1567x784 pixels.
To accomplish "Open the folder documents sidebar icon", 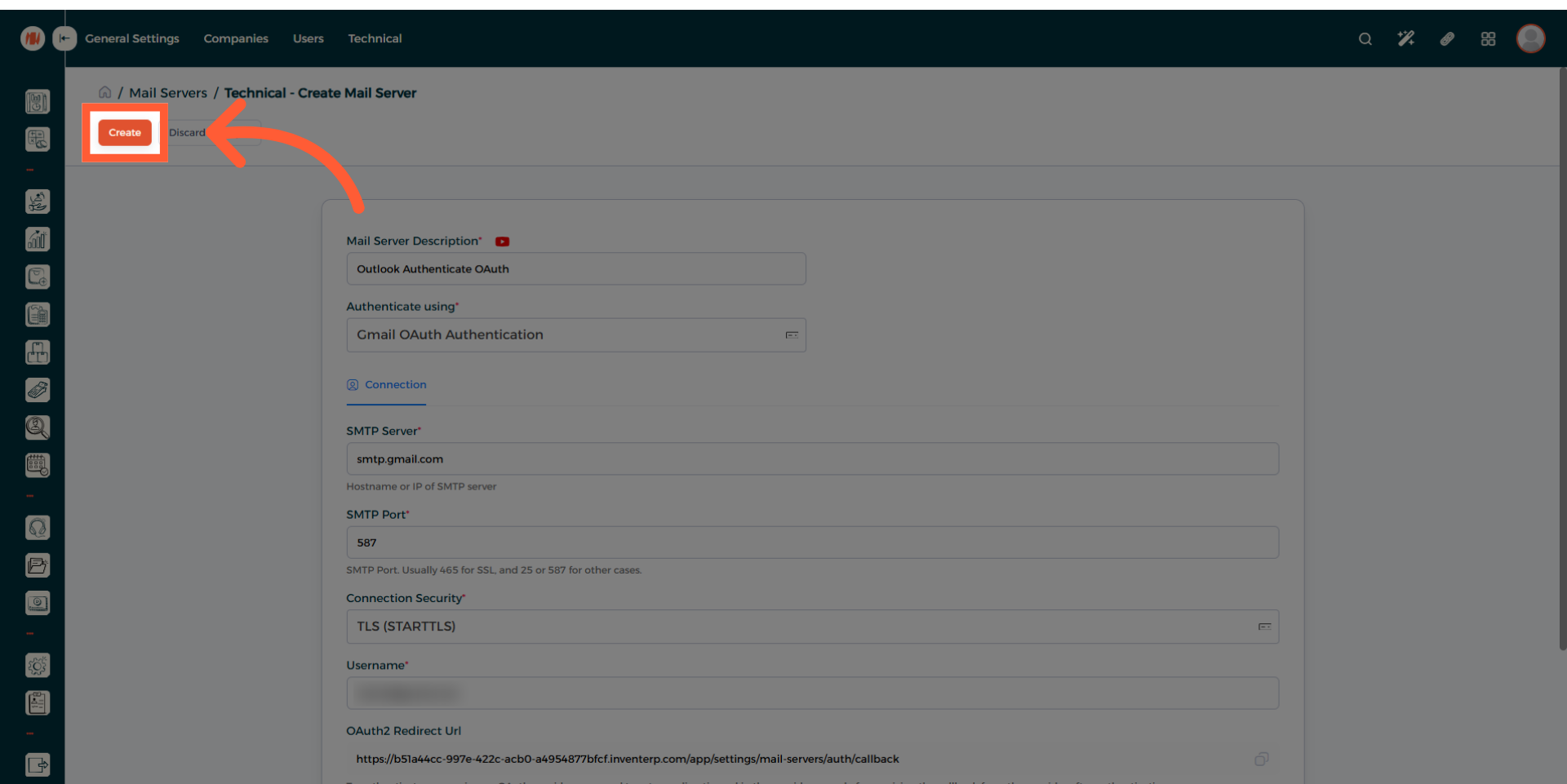I will (x=38, y=565).
